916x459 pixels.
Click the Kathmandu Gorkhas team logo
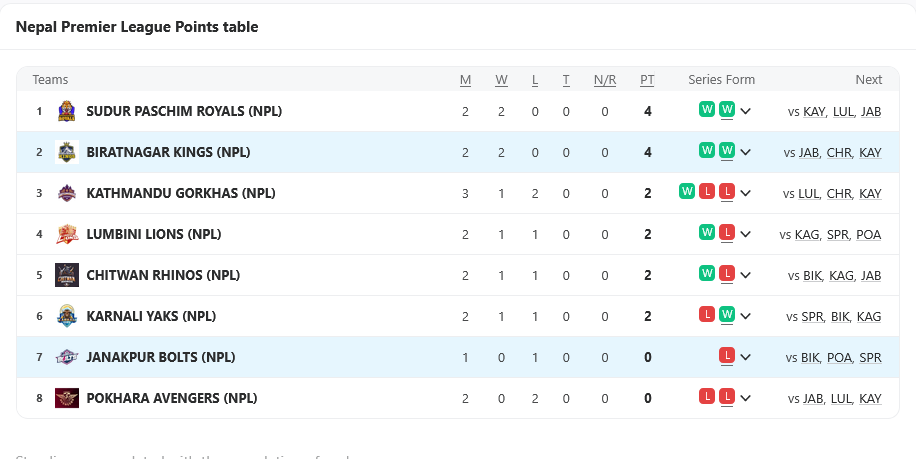[66, 193]
